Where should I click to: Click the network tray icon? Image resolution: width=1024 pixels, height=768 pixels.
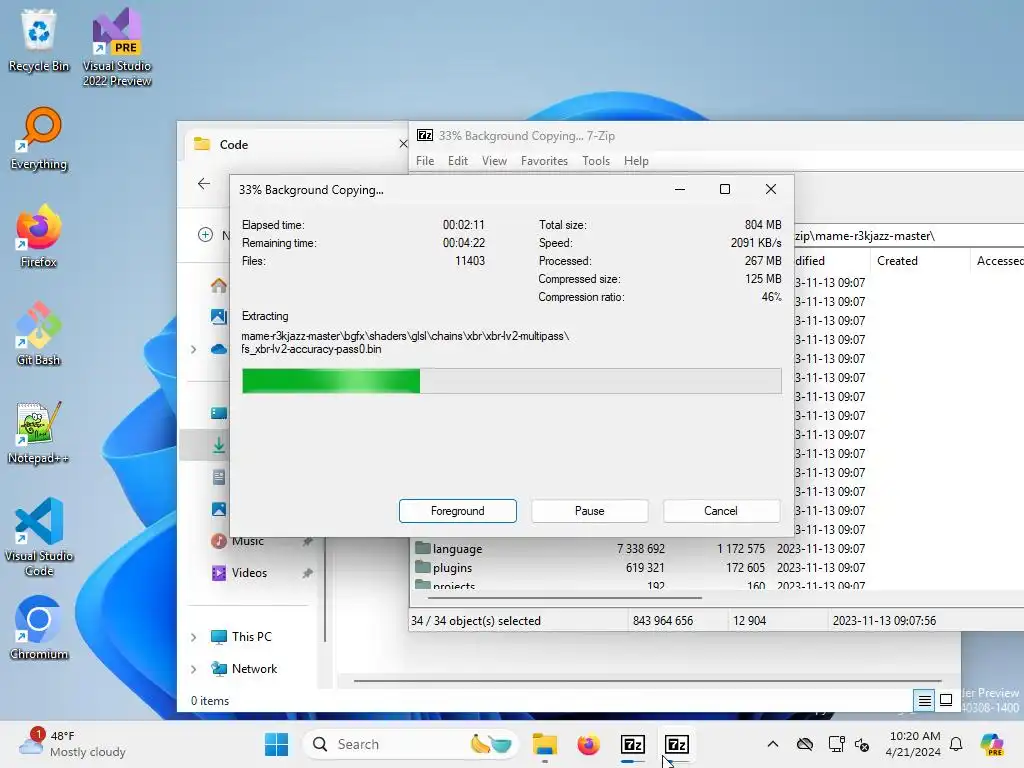(x=836, y=744)
